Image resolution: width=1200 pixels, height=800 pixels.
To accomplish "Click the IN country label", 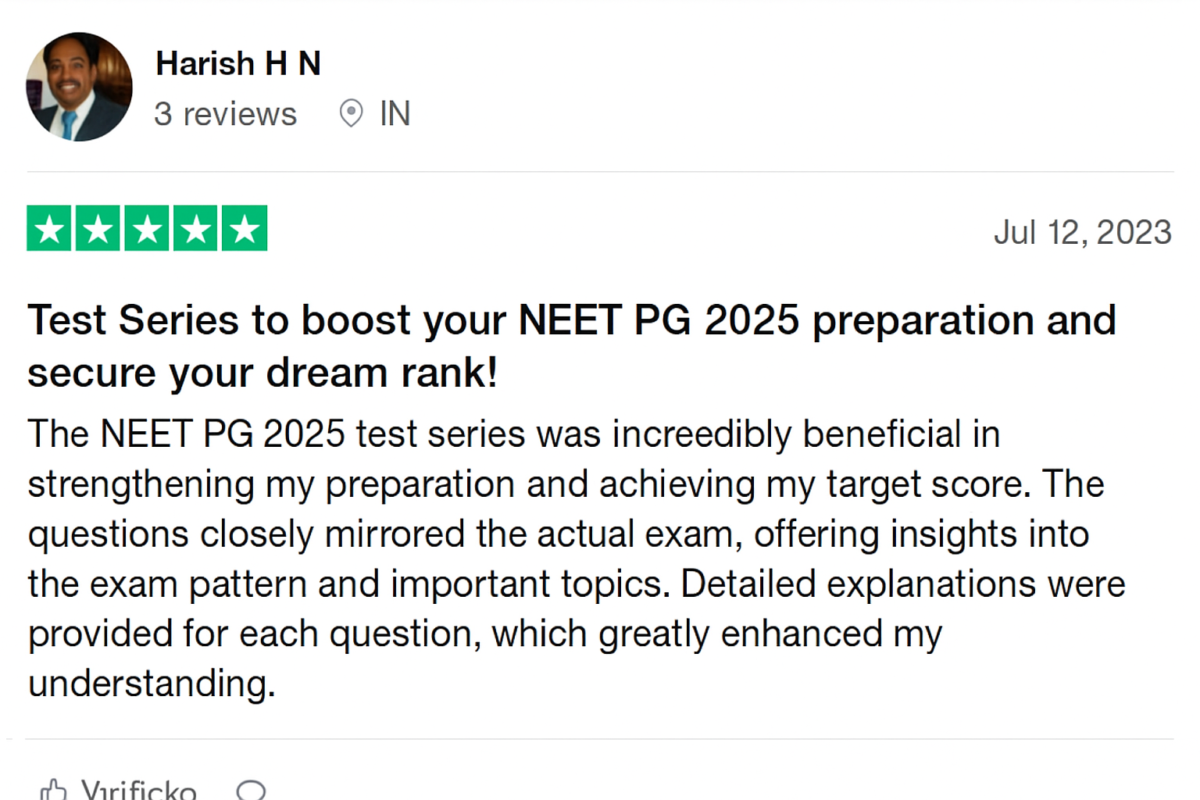I will [395, 114].
